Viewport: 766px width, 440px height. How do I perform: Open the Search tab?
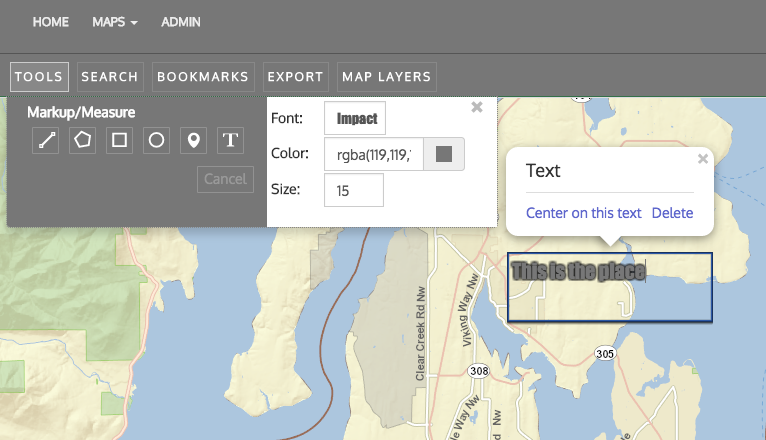tap(110, 77)
